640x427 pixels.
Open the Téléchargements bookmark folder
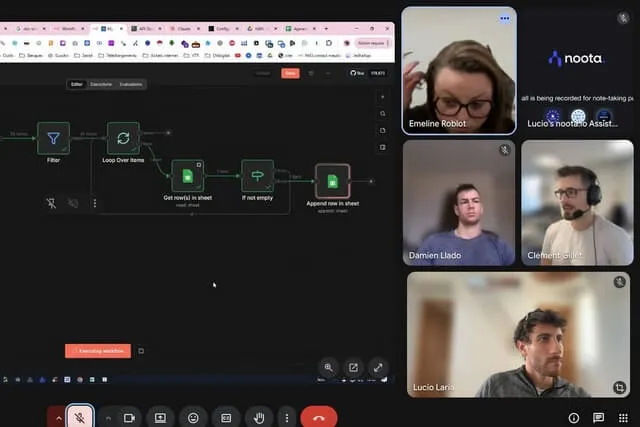pos(118,56)
